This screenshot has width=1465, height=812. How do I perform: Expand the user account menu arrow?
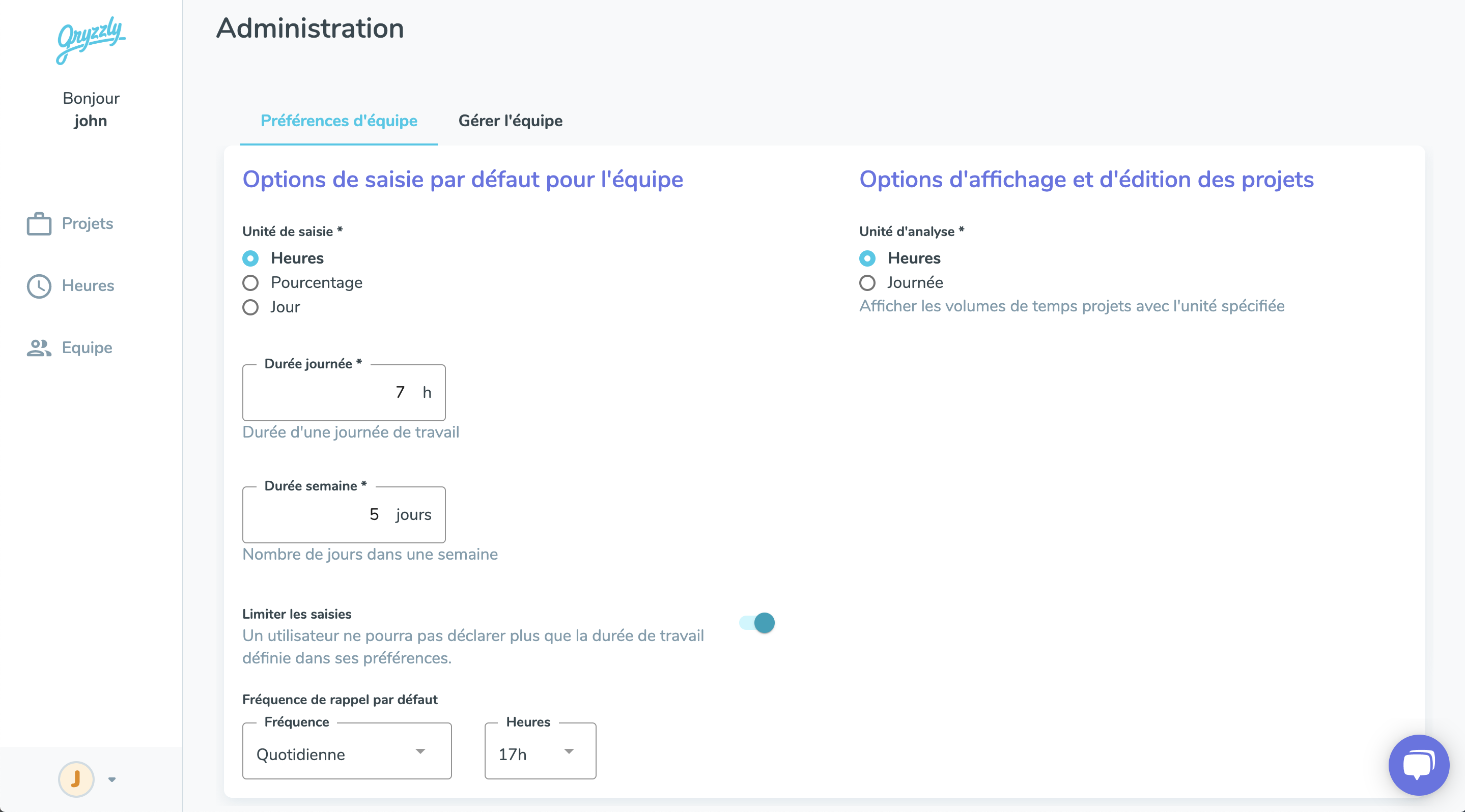[112, 779]
